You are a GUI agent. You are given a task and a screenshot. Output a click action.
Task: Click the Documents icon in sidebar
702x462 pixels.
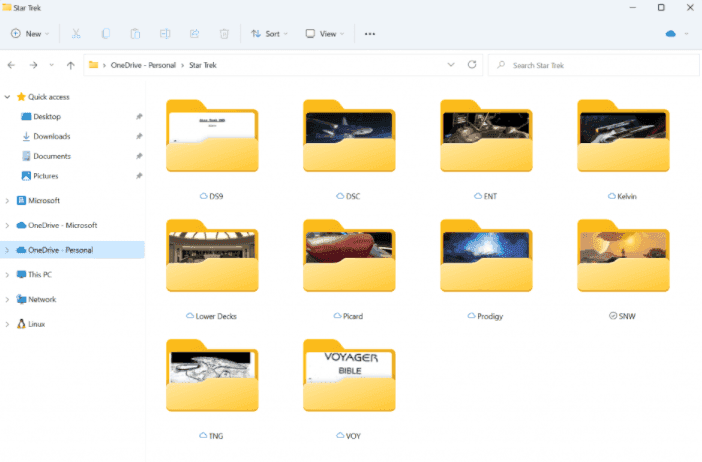coord(26,156)
